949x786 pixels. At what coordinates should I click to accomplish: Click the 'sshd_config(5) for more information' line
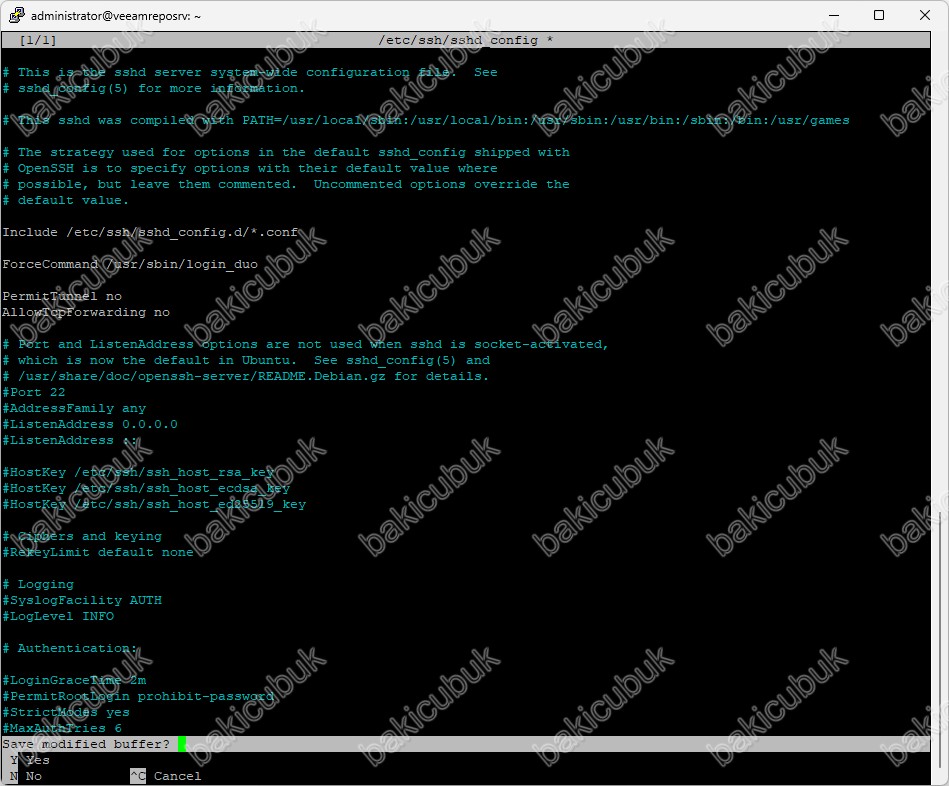(x=154, y=88)
